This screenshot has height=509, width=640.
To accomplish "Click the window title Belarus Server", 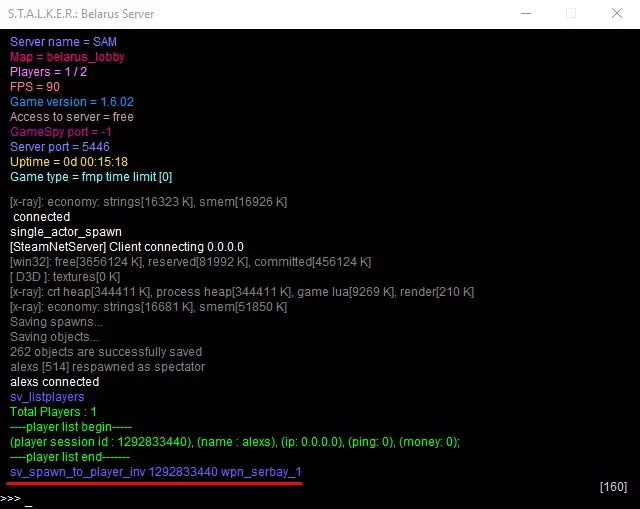I will pos(81,14).
